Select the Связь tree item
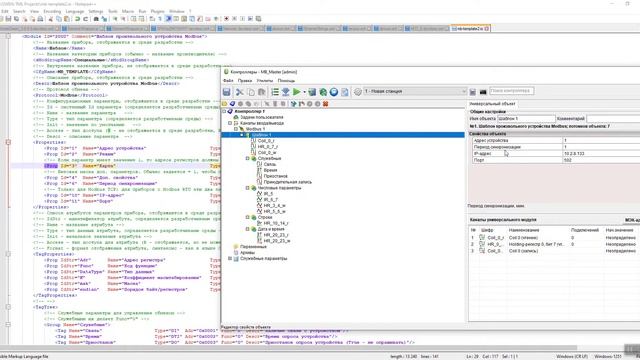Image resolution: width=640 pixels, height=360 pixels. click(x=270, y=164)
